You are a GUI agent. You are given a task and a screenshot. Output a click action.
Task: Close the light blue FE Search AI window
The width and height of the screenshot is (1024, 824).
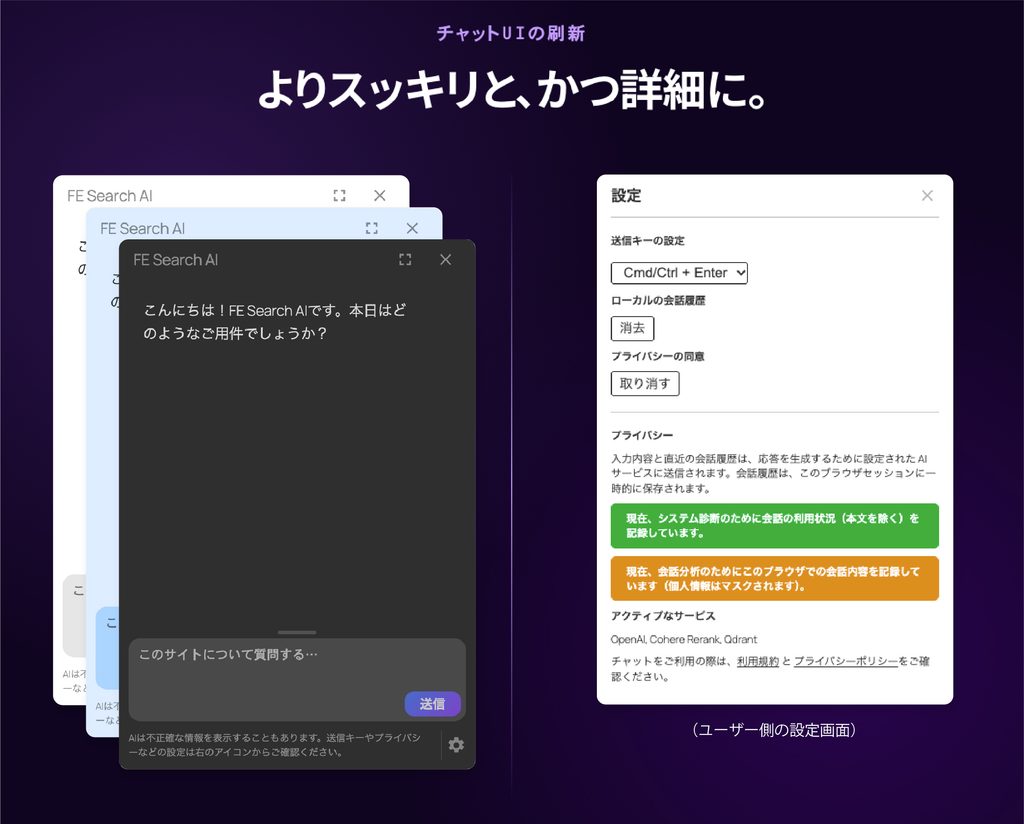pos(412,228)
